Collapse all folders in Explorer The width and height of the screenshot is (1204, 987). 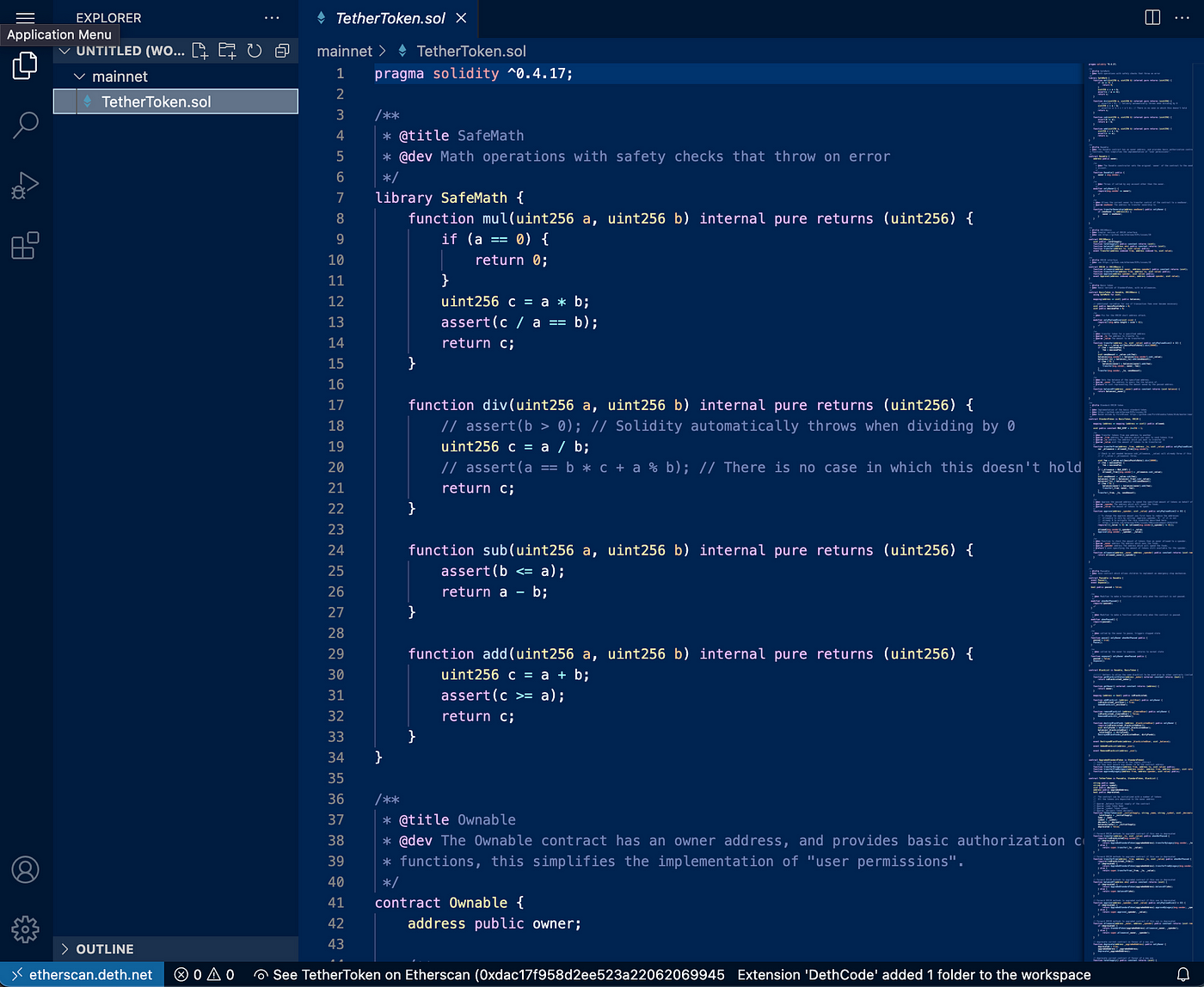point(281,51)
